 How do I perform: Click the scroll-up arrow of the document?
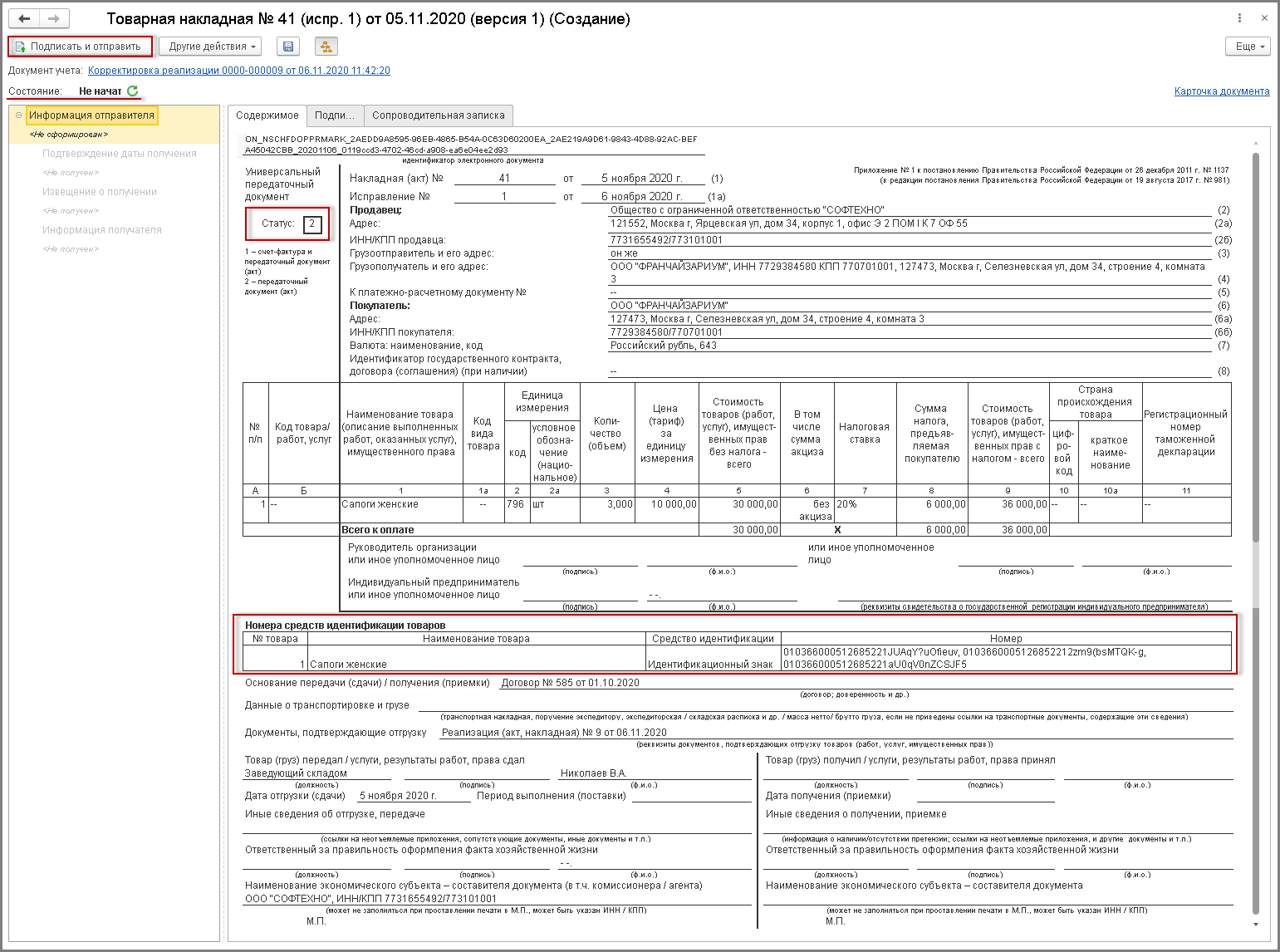[1256, 144]
